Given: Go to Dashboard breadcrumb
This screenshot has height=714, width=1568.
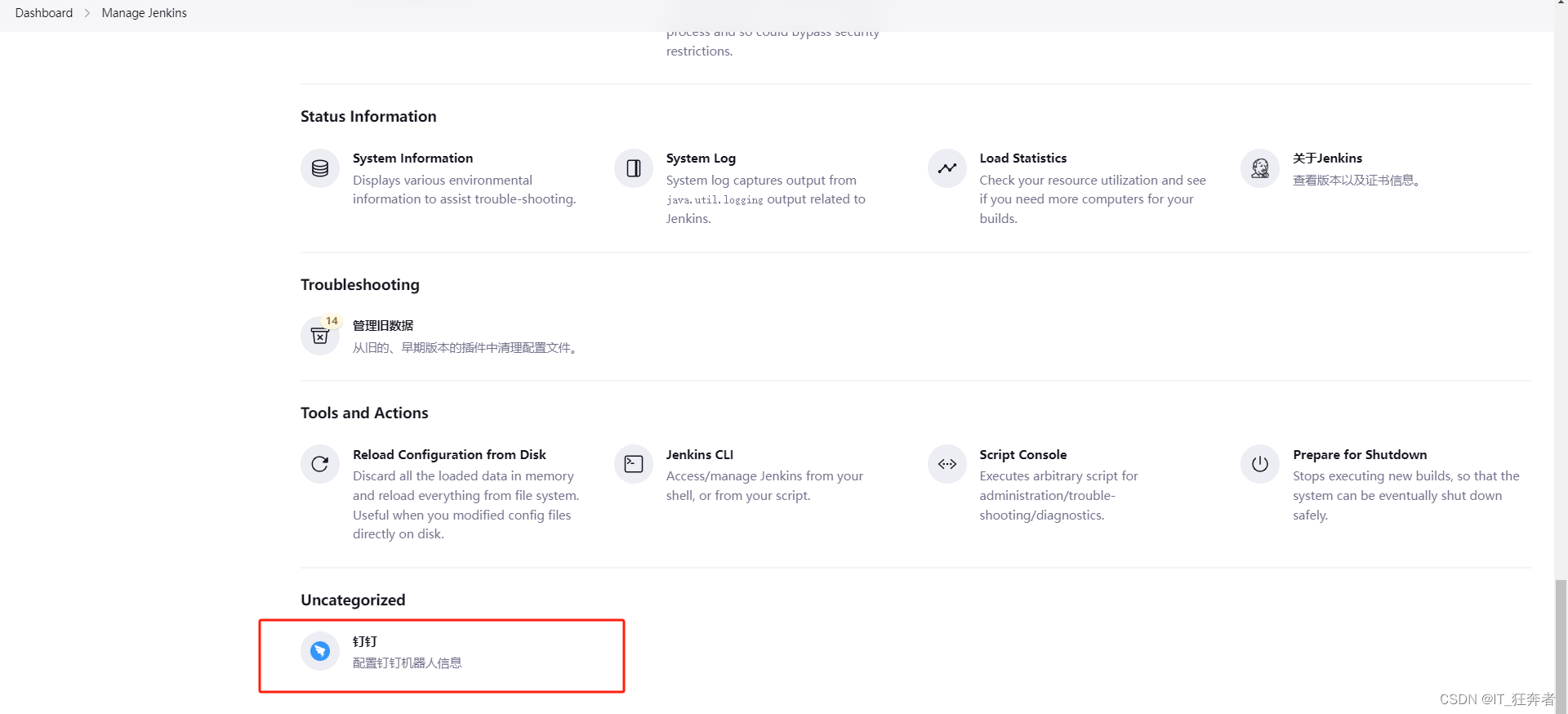Looking at the screenshot, I should (44, 13).
